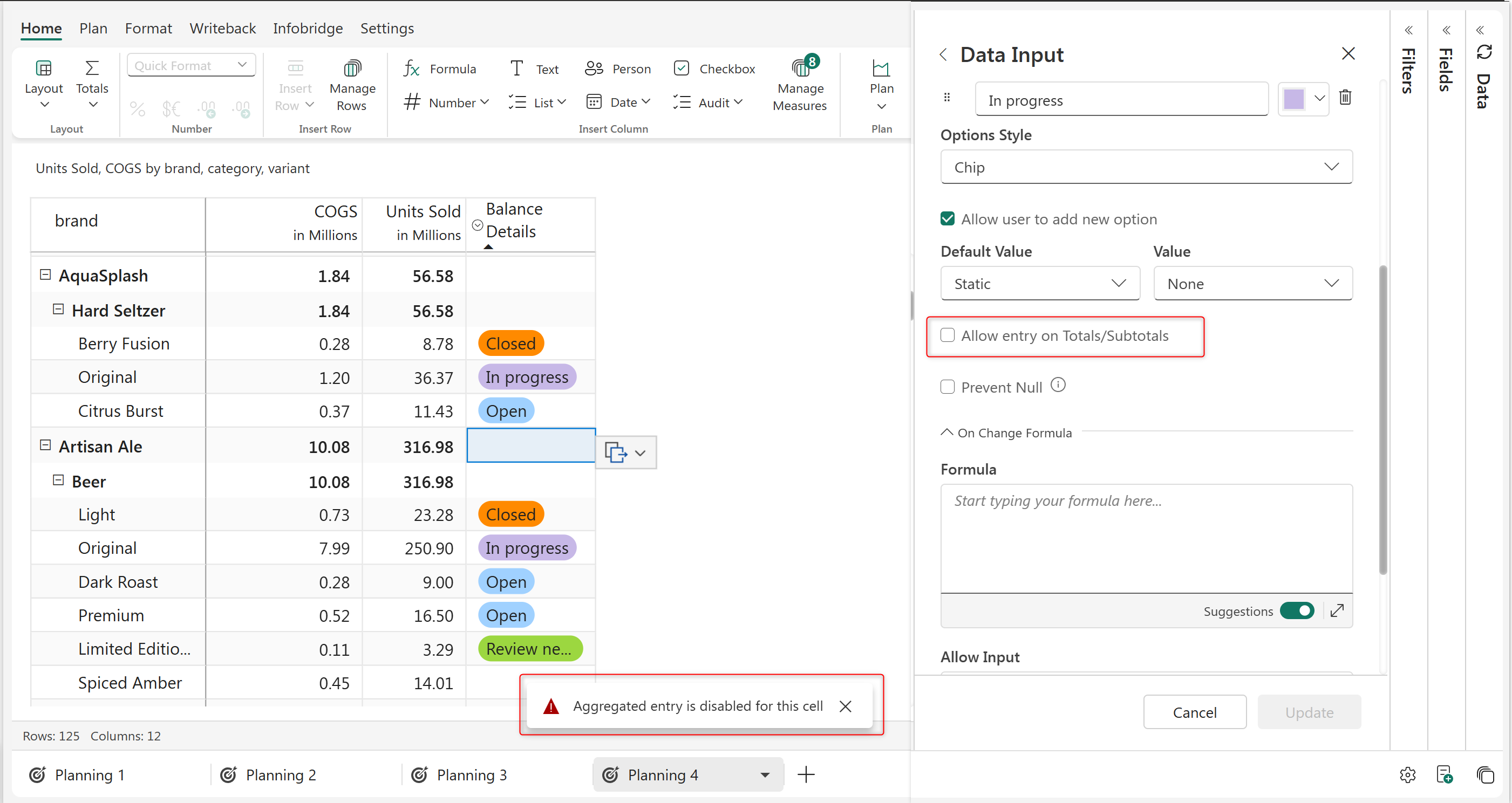Click the settings gear icon at bottom right
The height and width of the screenshot is (803, 1512).
click(1407, 775)
